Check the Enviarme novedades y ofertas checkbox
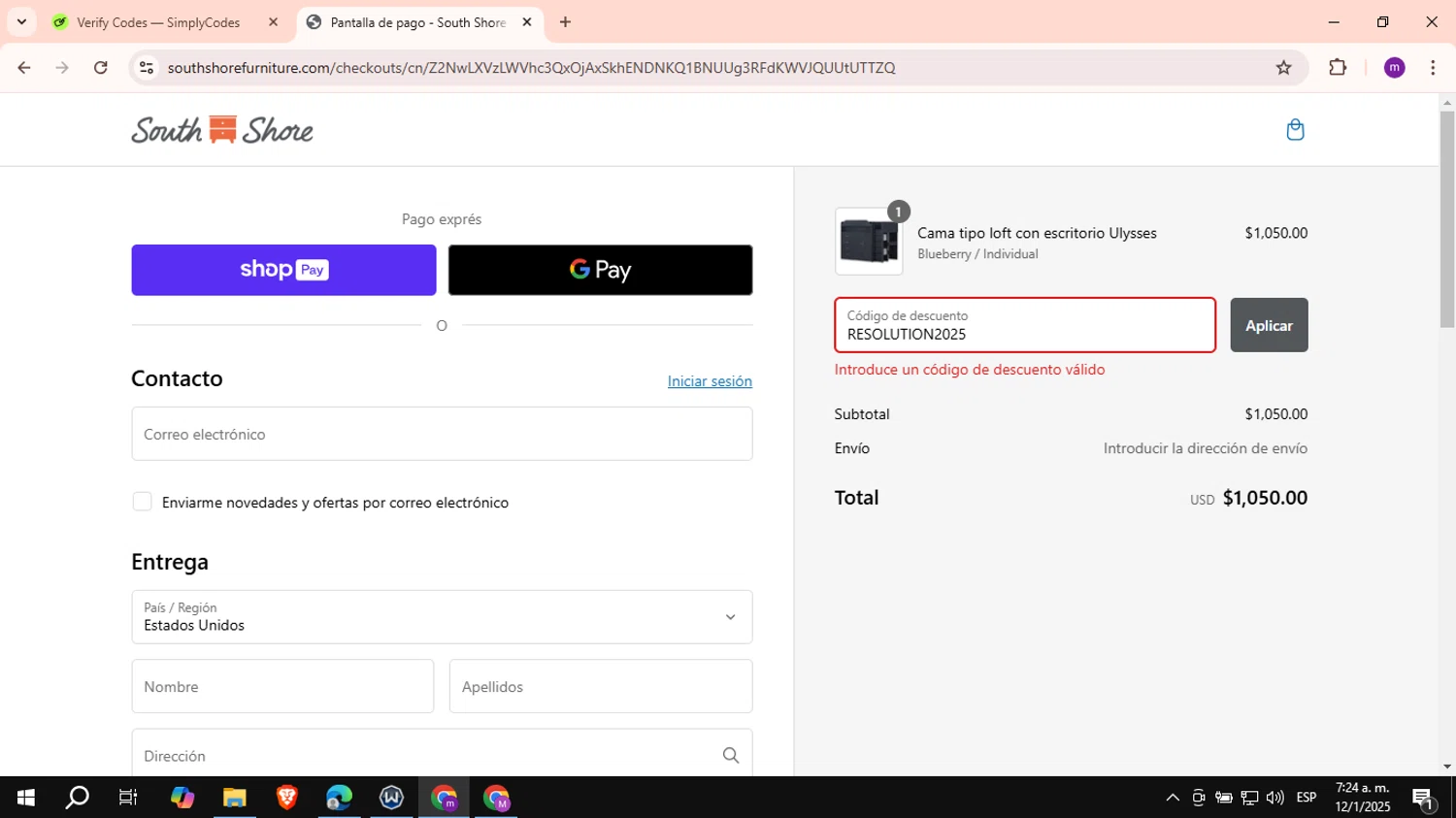Screen dimensions: 1456x818 pos(143,502)
